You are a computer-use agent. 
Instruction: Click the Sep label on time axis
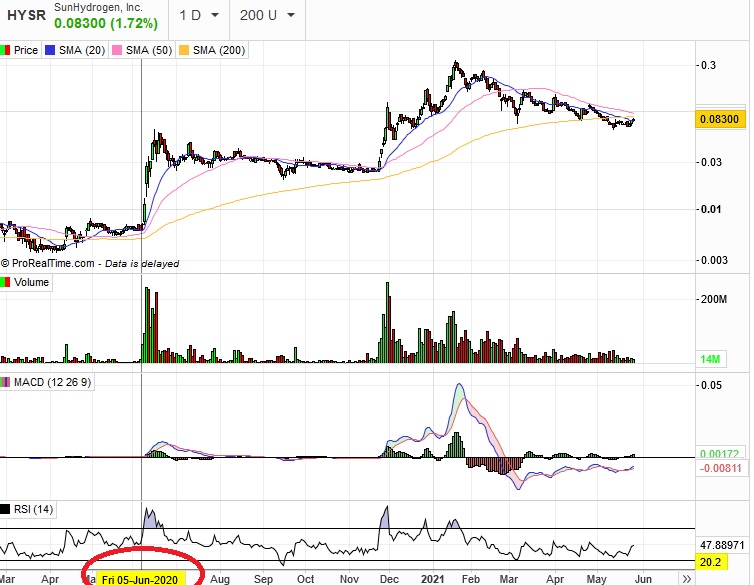(263, 579)
